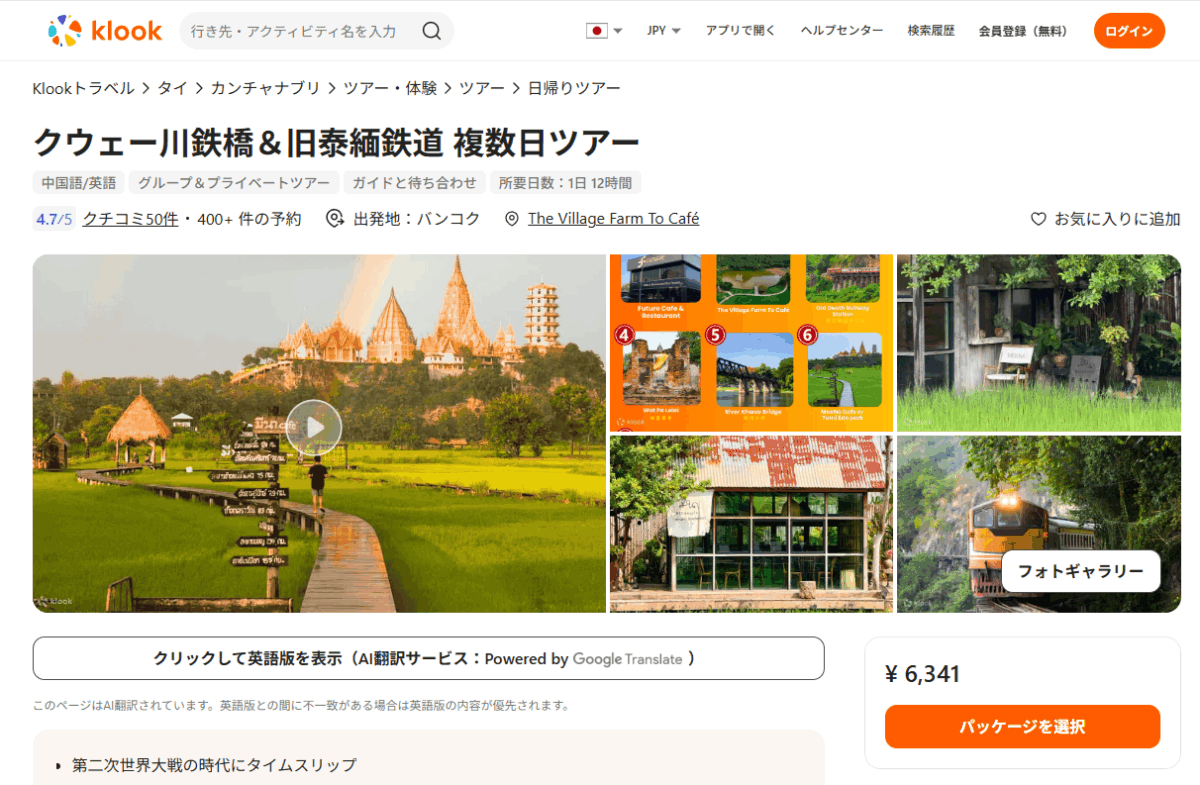
Task: Click the departure point route icon
Action: point(335,219)
